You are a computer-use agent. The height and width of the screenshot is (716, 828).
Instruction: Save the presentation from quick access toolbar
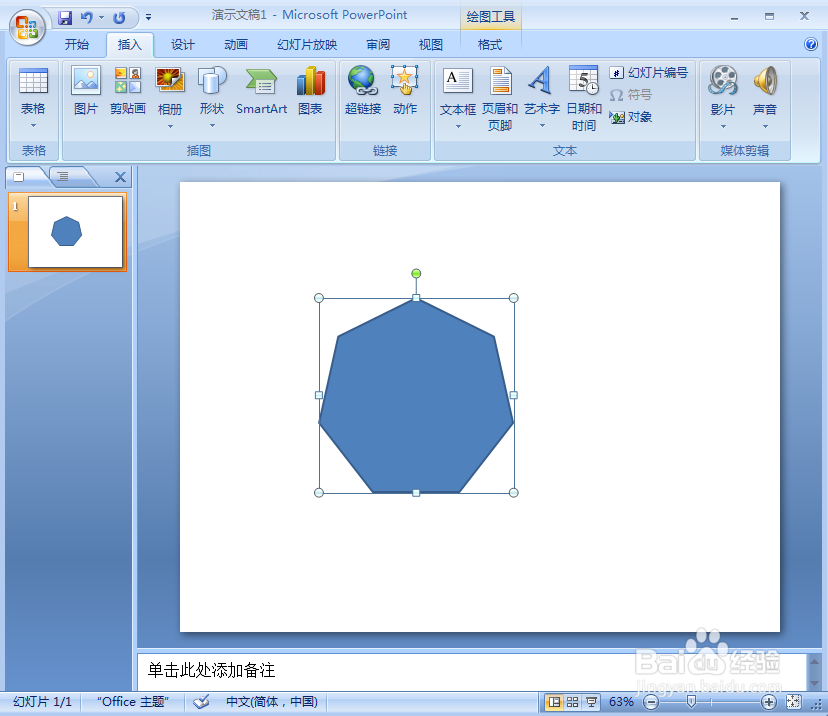point(65,17)
